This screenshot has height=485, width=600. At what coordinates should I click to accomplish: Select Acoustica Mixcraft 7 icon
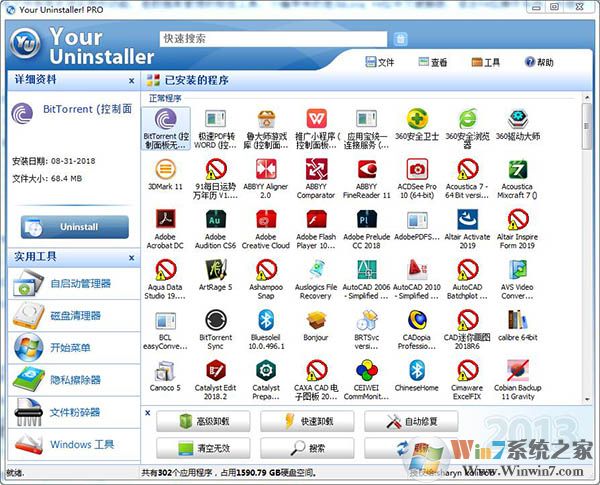pos(518,169)
